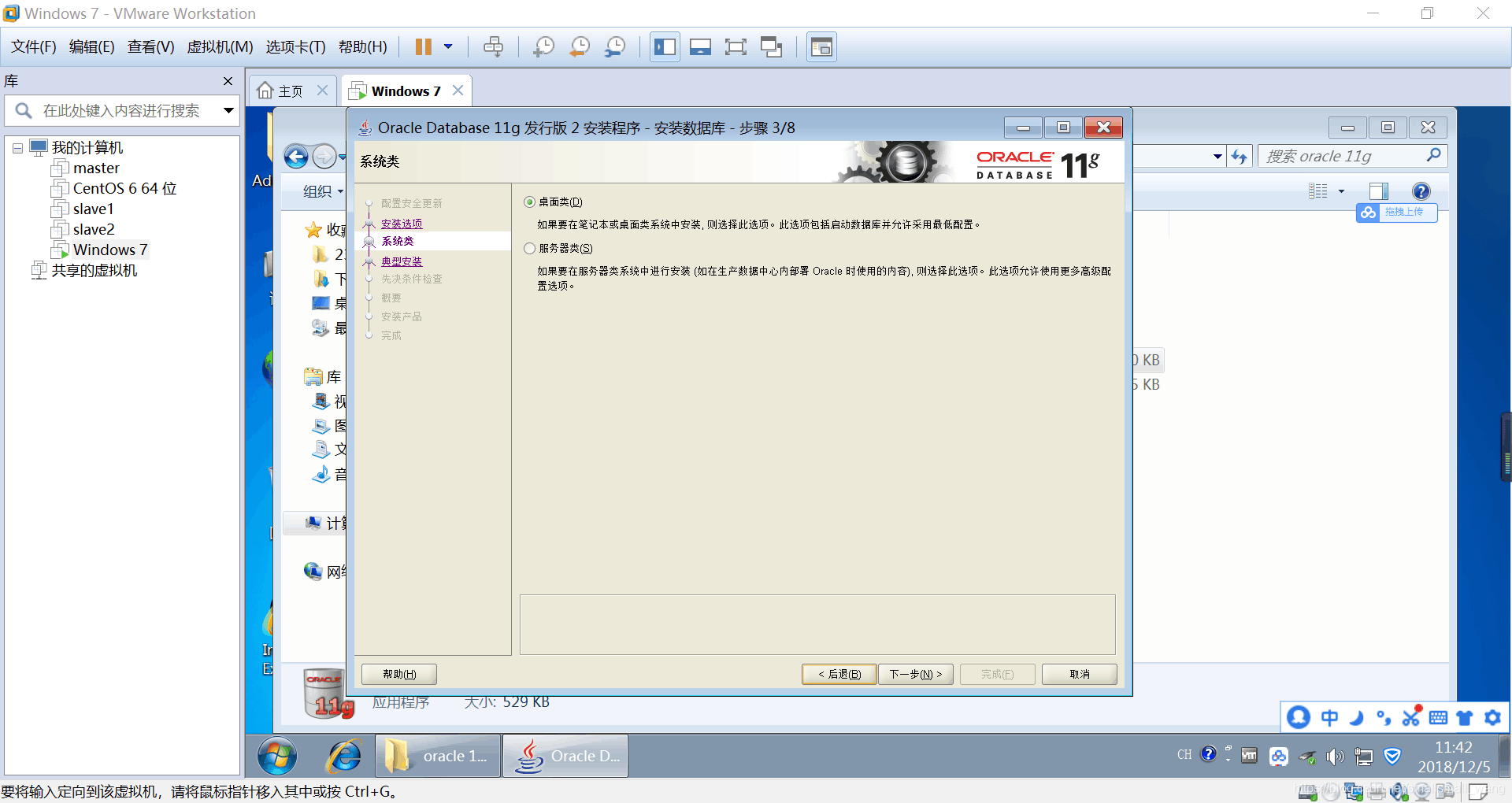Screen dimensions: 1512x803
Task: Switch to Unity mode icon
Action: tap(771, 47)
